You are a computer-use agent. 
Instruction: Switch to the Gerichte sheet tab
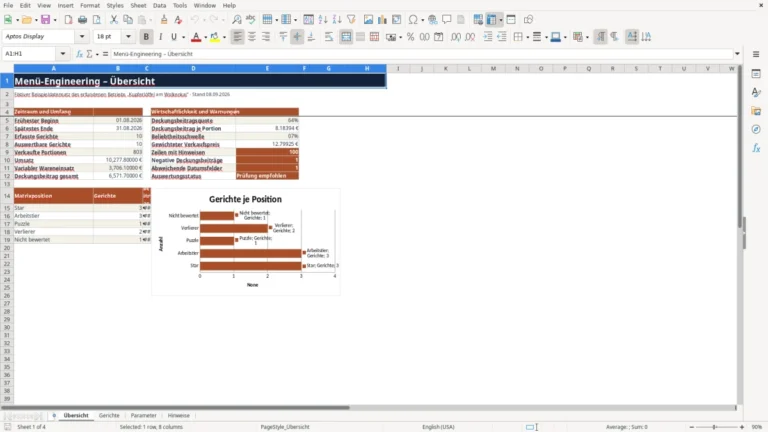tap(109, 415)
